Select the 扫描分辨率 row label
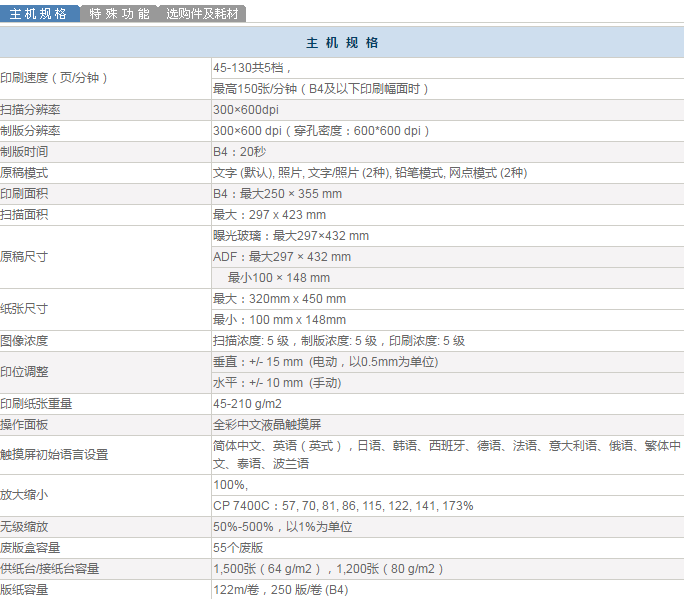 pyautogui.click(x=30, y=110)
